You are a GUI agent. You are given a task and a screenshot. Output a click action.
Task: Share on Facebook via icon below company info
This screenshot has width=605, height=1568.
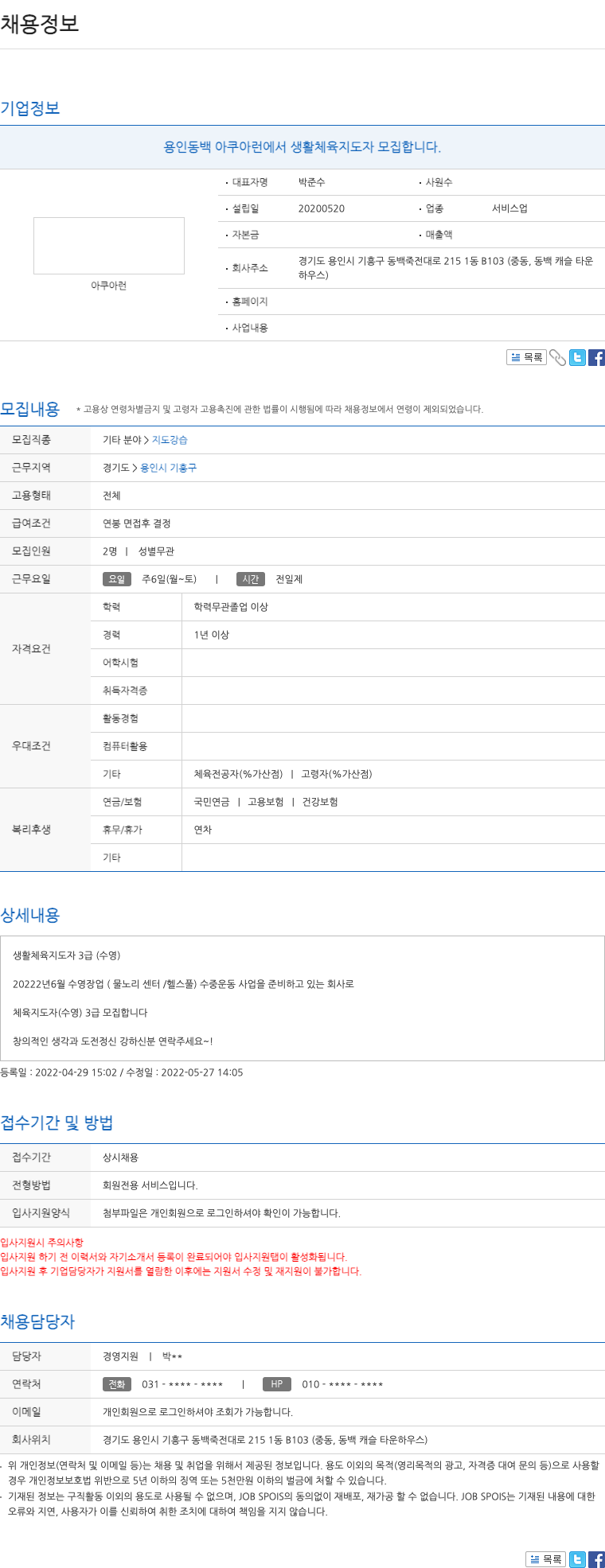[x=596, y=357]
